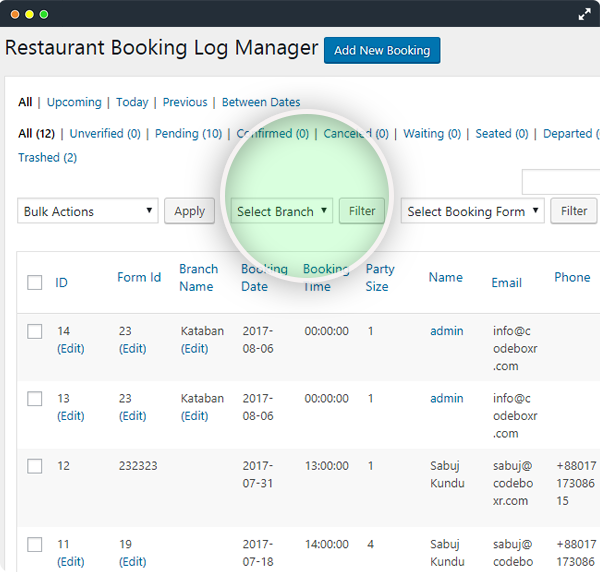Open the Select Booking Form dropdown

pyautogui.click(x=472, y=211)
